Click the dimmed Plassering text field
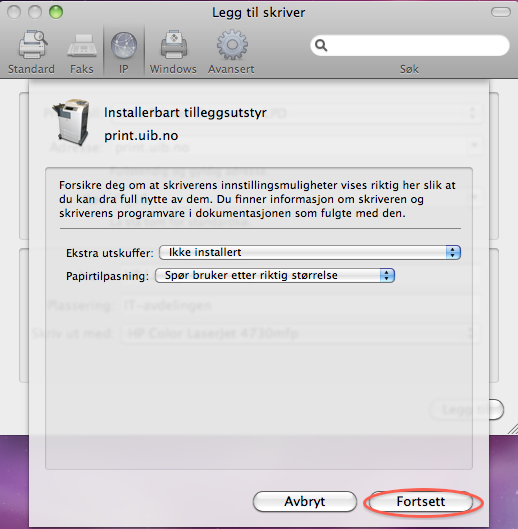 [x=300, y=305]
